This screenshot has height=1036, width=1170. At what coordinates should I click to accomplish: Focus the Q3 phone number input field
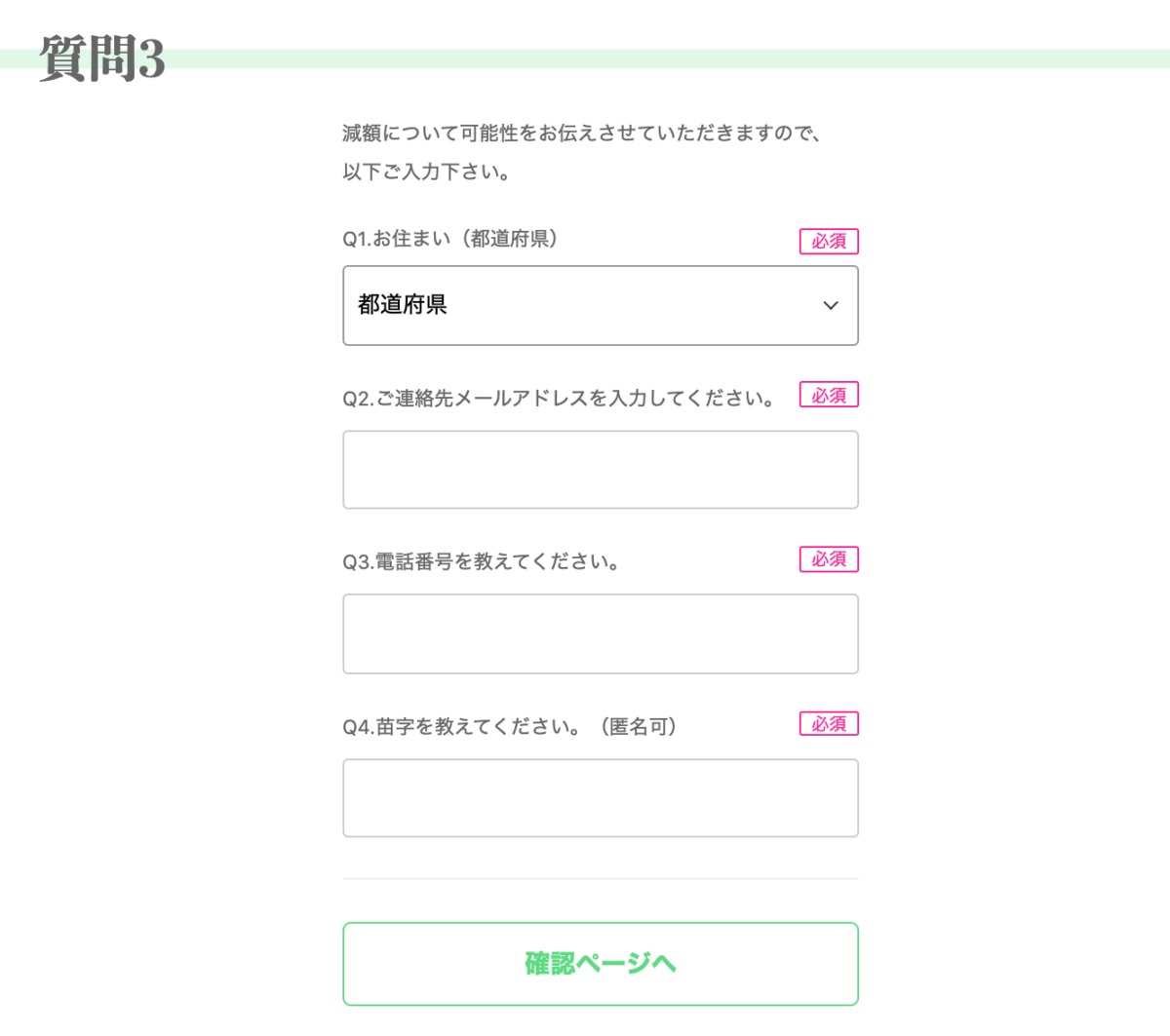(600, 633)
